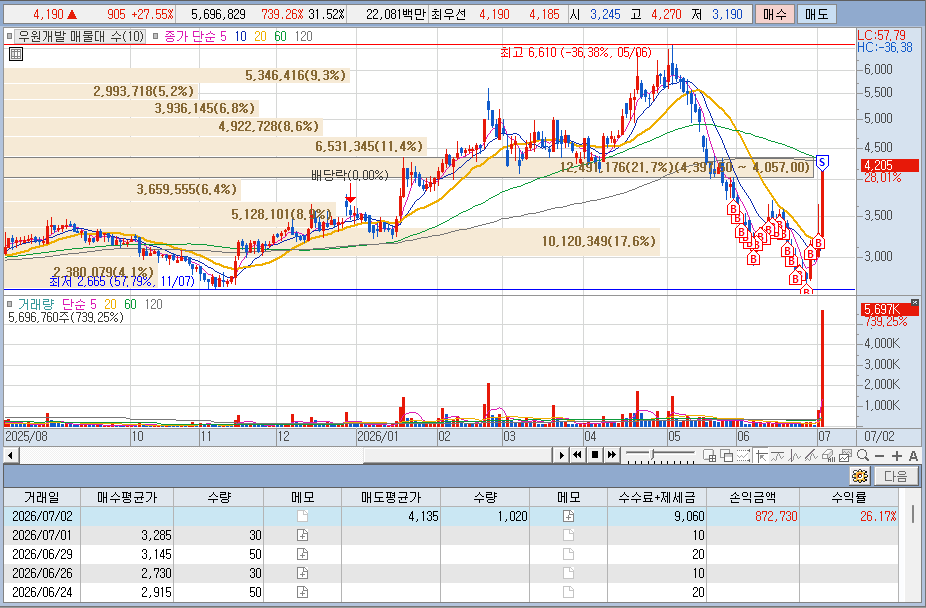
Task: Click the red 4,205 current price tag
Action: point(890,165)
